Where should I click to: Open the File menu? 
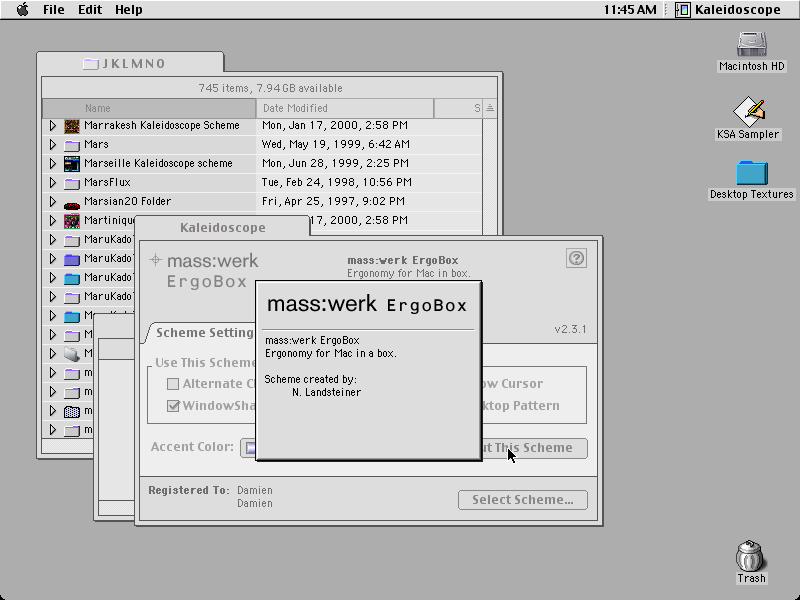54,10
